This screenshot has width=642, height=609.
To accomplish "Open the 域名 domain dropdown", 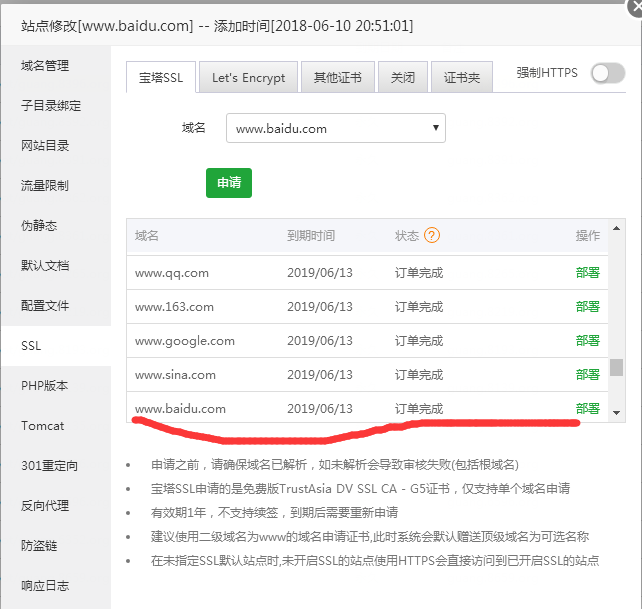I will click(x=336, y=128).
